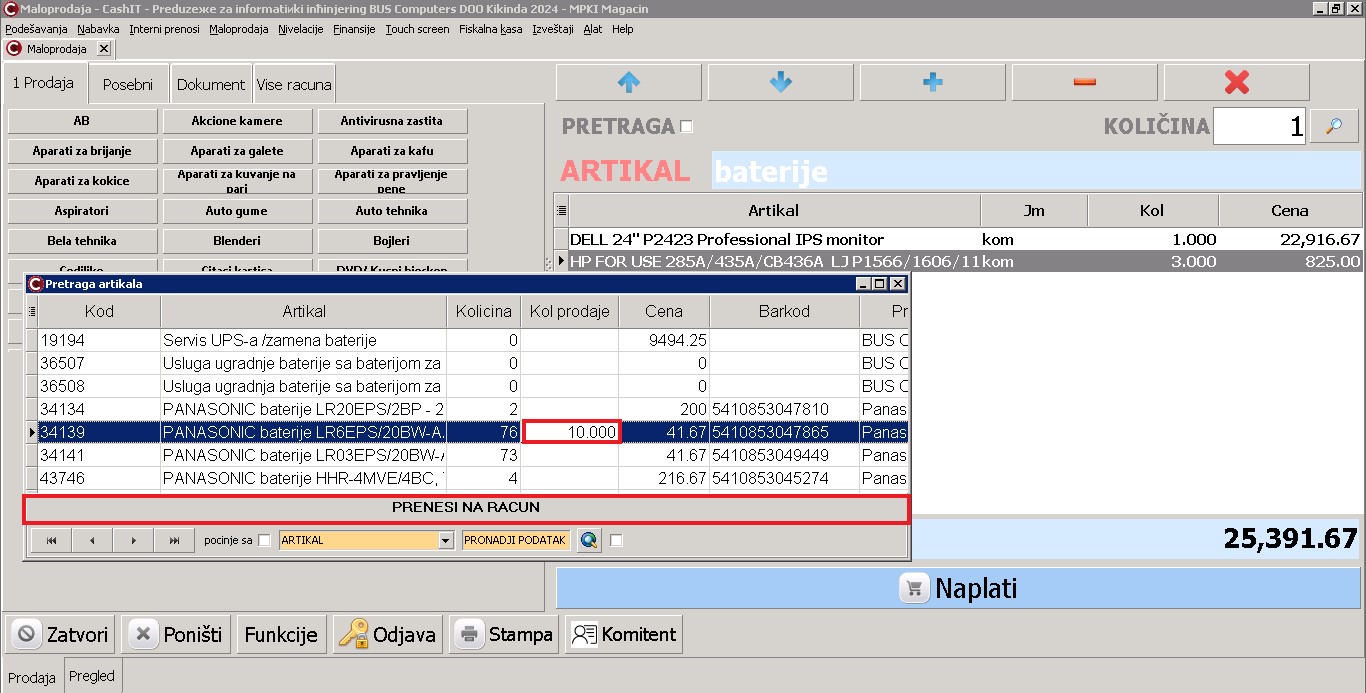Screen dimensions: 1366x693
Task: Select the Auto gume category
Action: pyautogui.click(x=237, y=211)
